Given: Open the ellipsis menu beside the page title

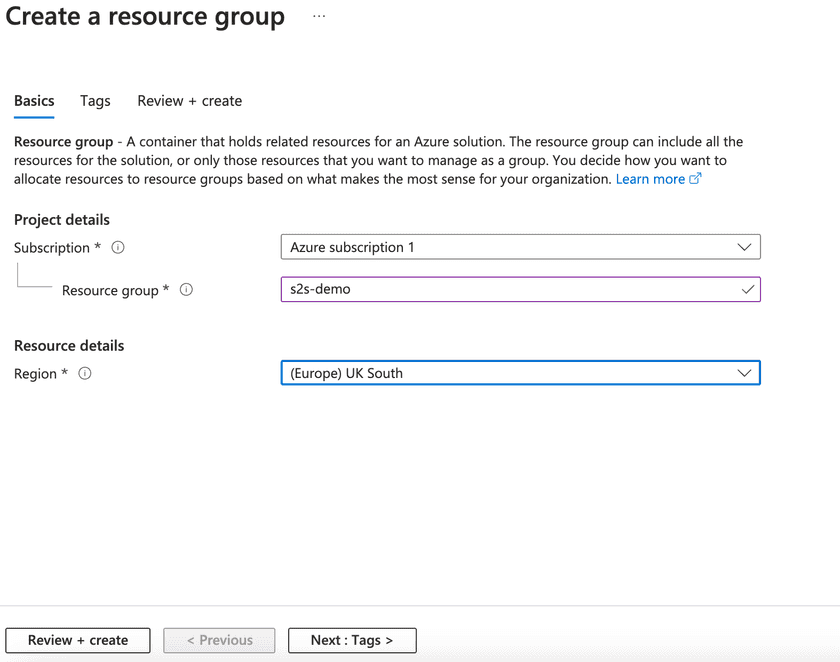Looking at the screenshot, I should tap(319, 17).
